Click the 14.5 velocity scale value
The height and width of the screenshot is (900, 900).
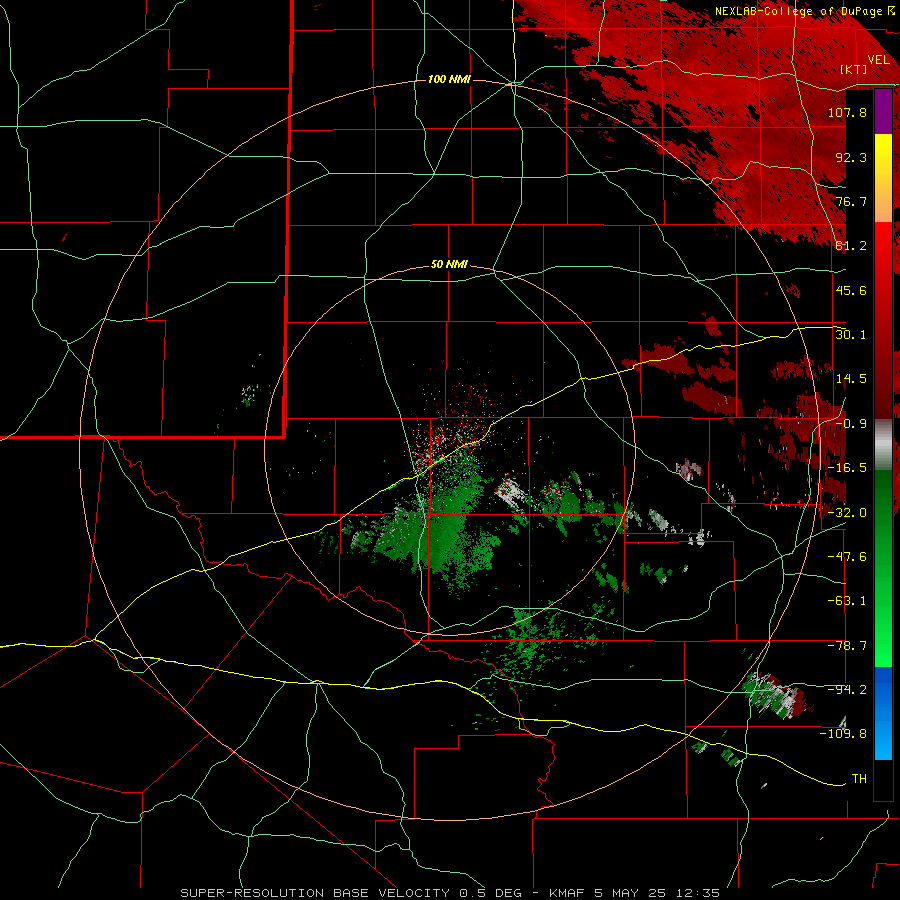[x=851, y=379]
